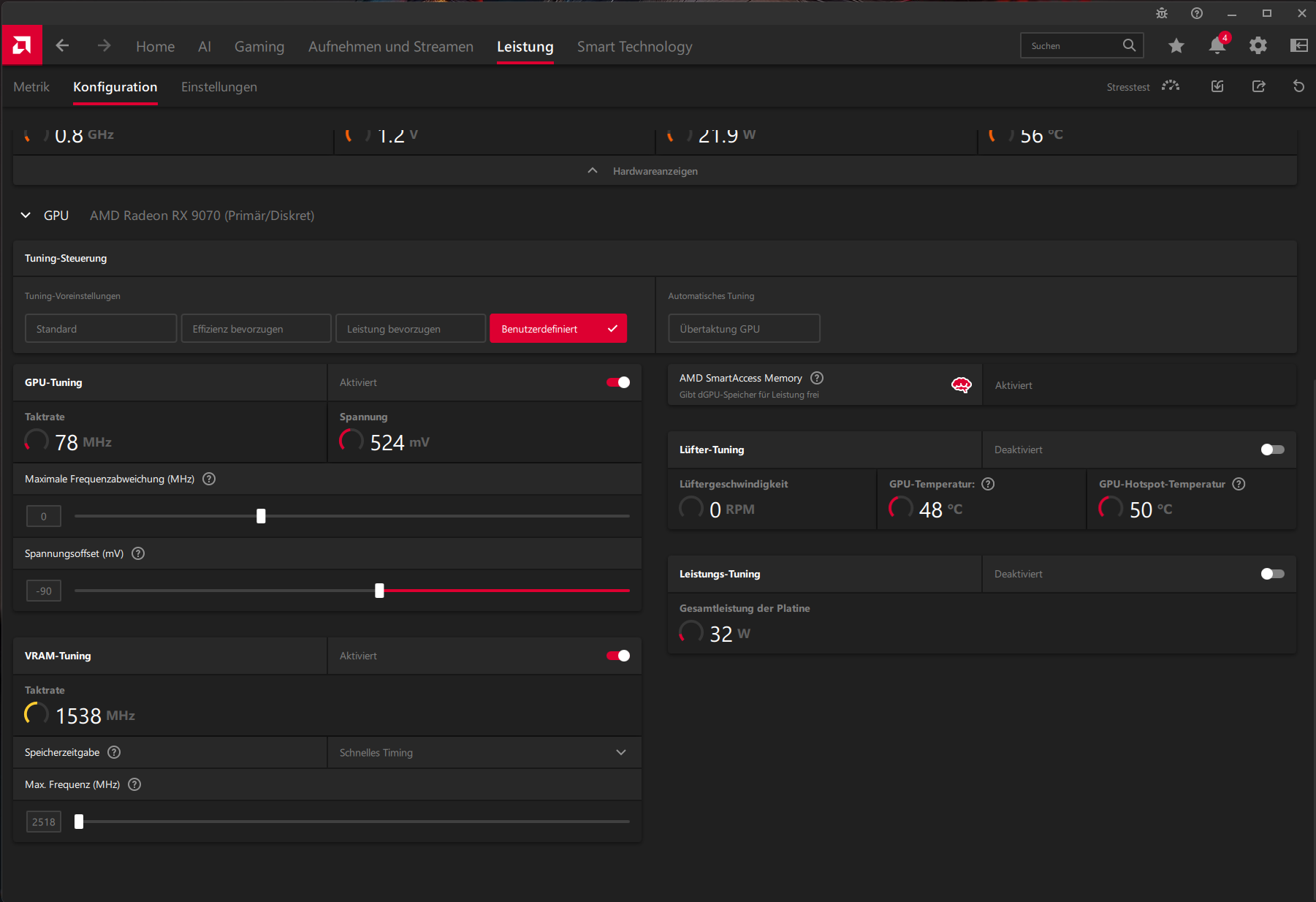Show help for Maximale Frequenzabweichung
Image resolution: width=1316 pixels, height=902 pixels.
click(209, 479)
